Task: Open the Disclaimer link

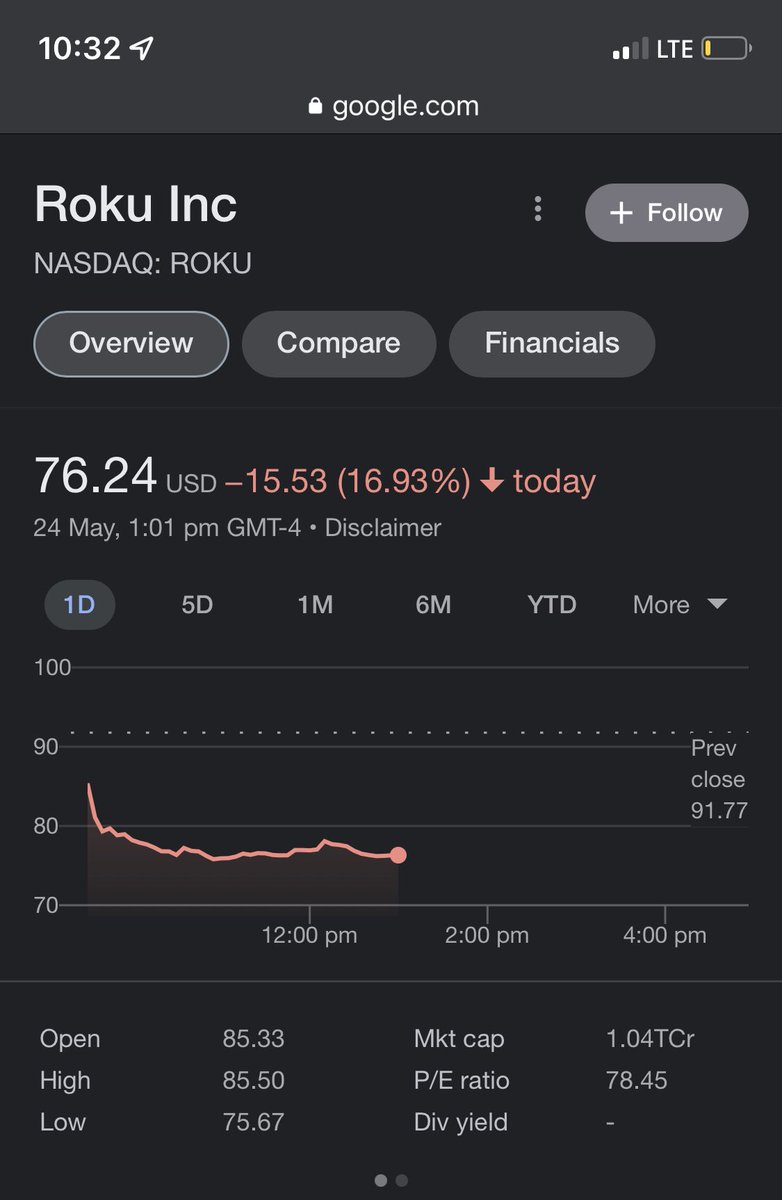Action: 383,527
